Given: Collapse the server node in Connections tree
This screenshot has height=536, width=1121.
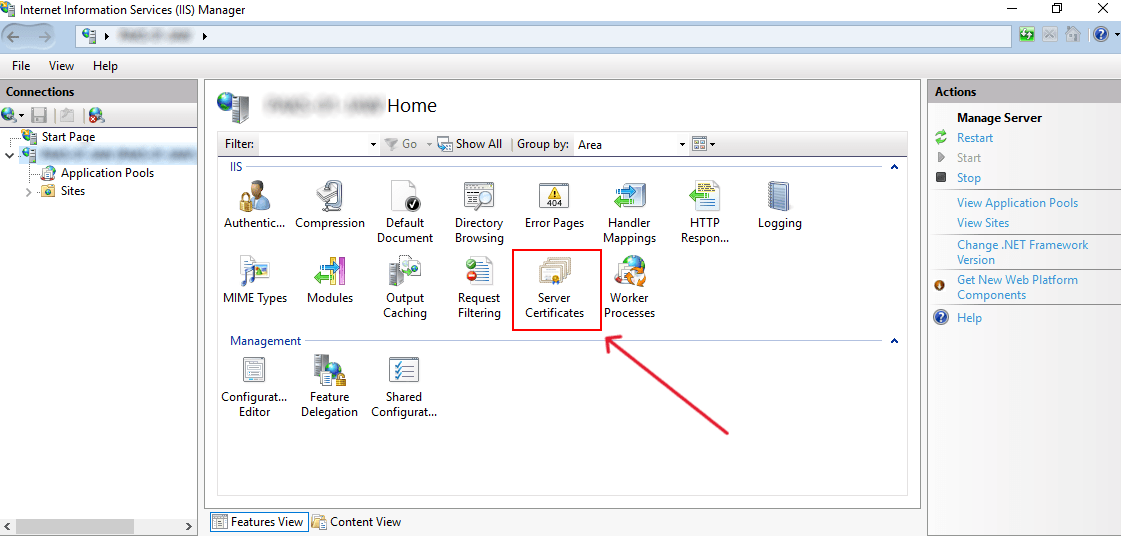Looking at the screenshot, I should coord(9,154).
